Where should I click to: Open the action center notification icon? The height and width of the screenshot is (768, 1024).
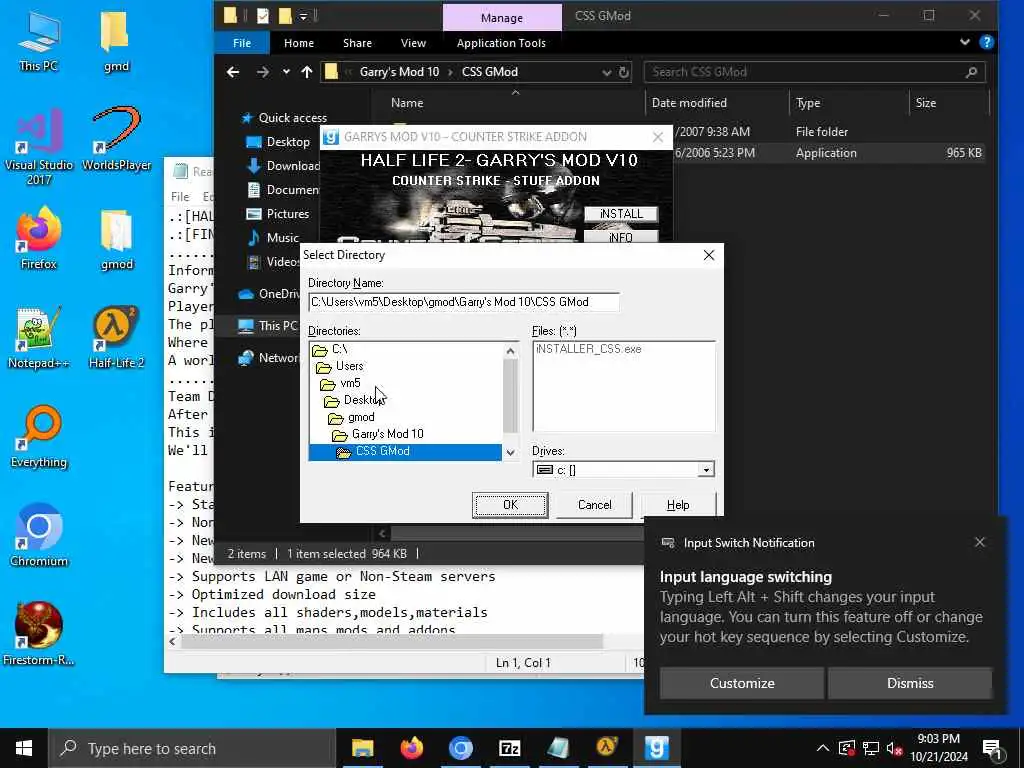[993, 749]
